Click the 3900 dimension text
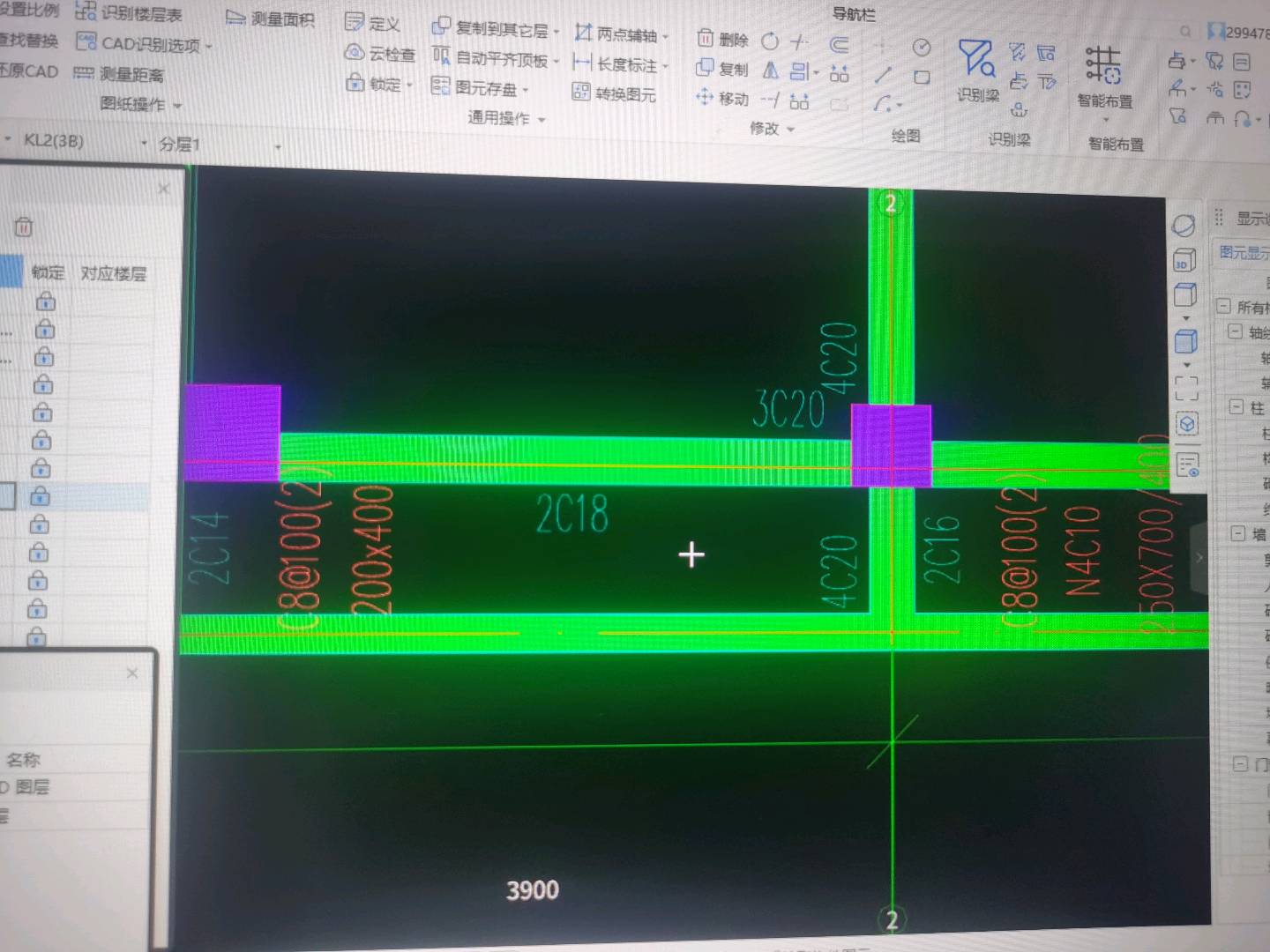The image size is (1270, 952). (x=533, y=890)
